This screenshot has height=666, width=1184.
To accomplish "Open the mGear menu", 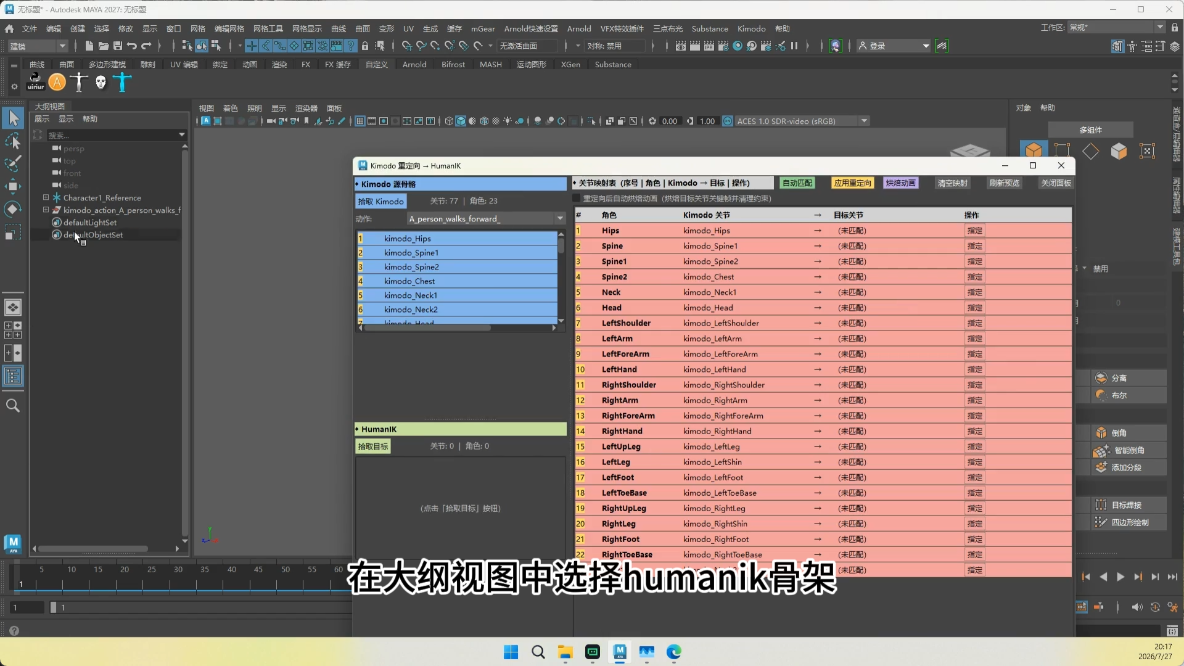I will 483,29.
